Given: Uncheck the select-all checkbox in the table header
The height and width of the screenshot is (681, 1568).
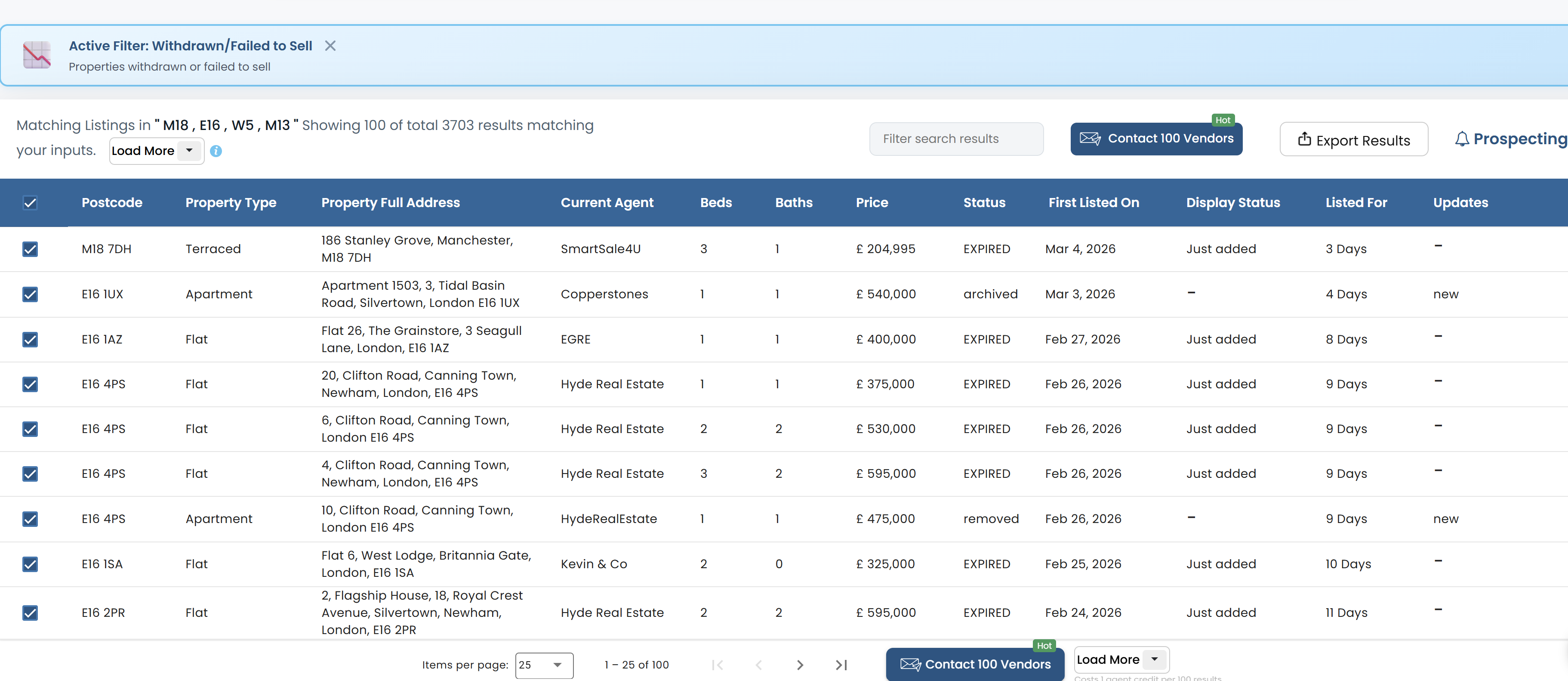Looking at the screenshot, I should tap(31, 203).
